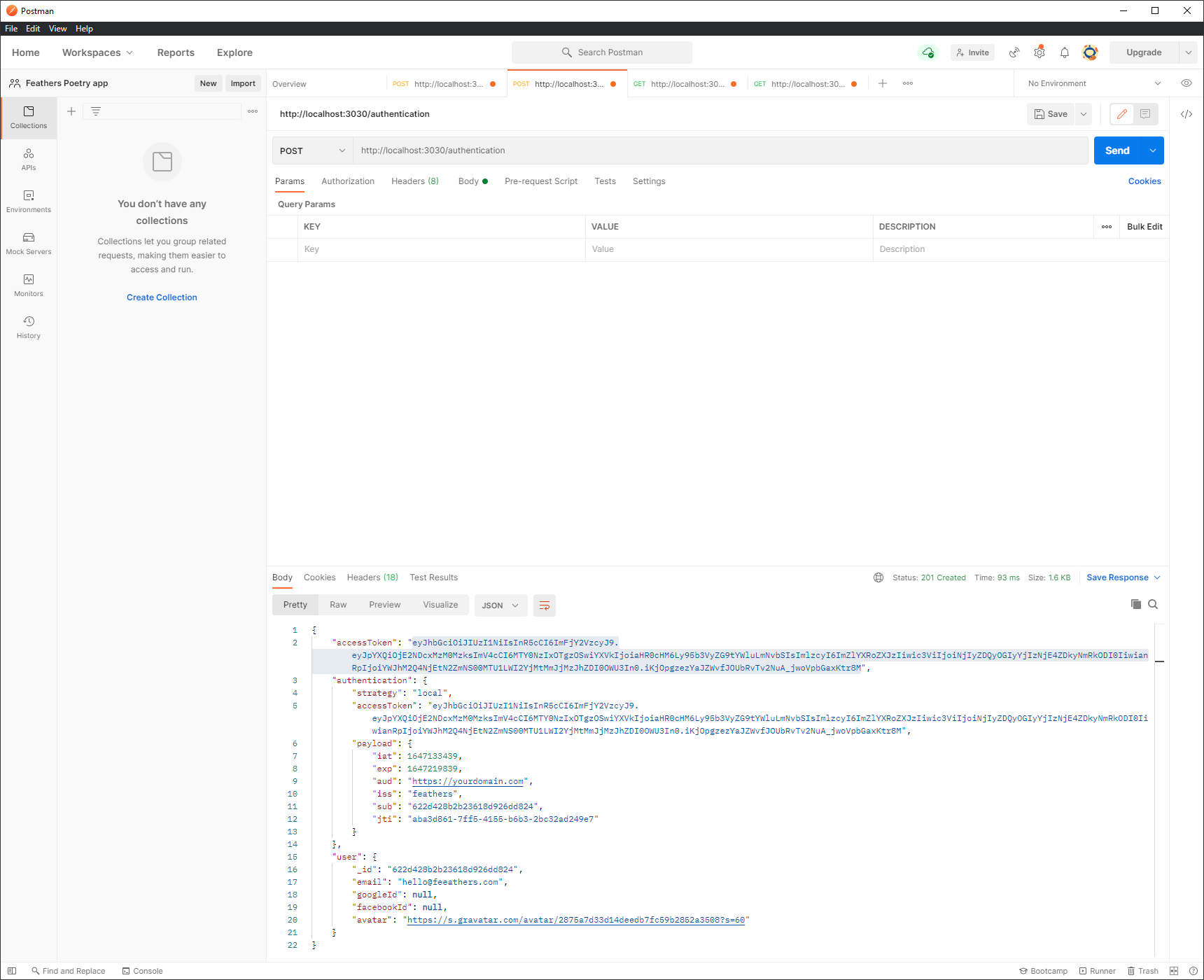
Task: Click the network globe icon by Status
Action: (x=878, y=577)
